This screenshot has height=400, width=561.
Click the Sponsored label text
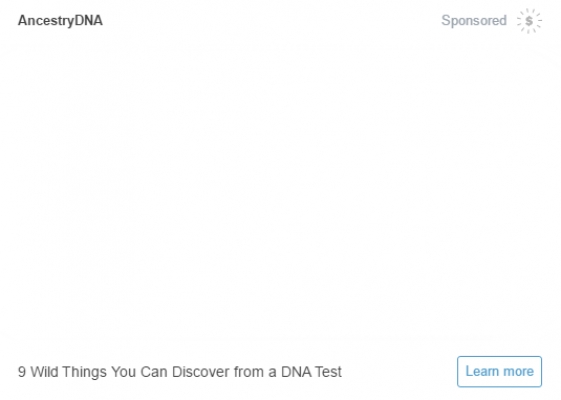[x=474, y=20]
